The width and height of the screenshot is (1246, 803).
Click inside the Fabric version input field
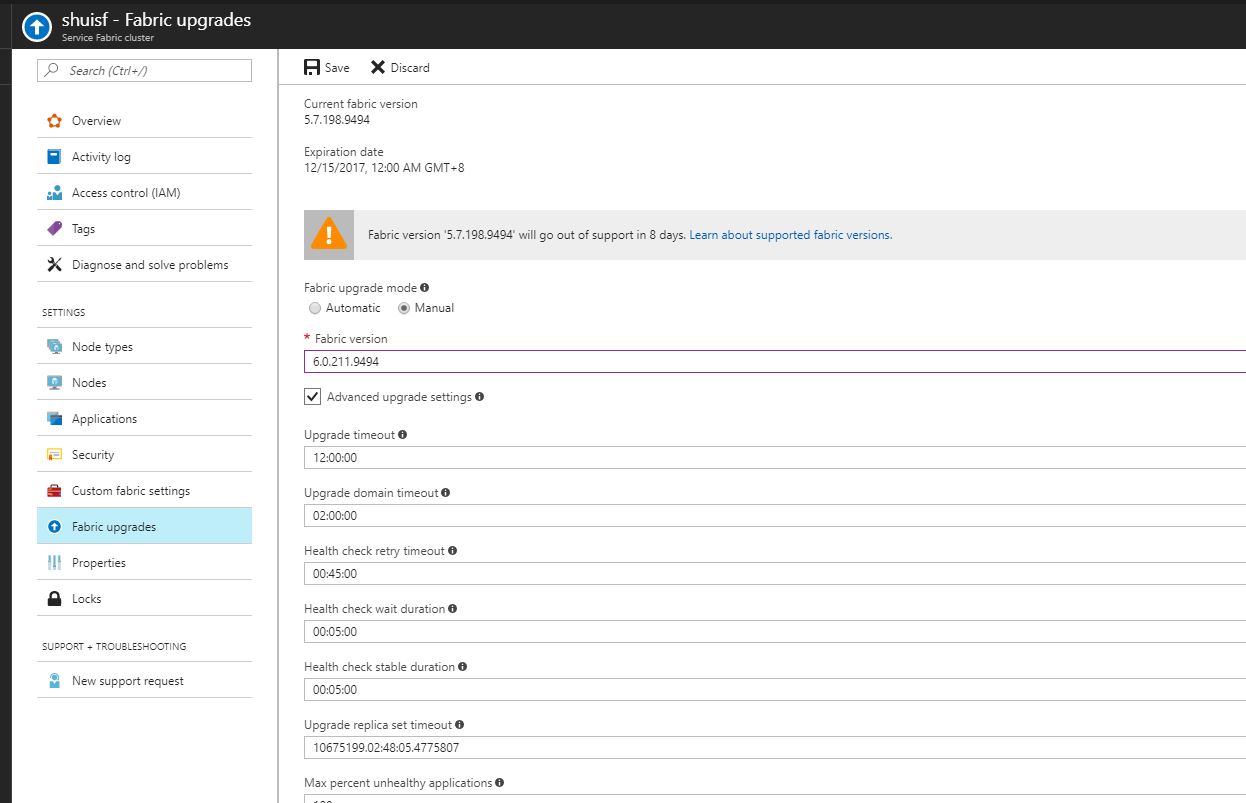pos(500,360)
